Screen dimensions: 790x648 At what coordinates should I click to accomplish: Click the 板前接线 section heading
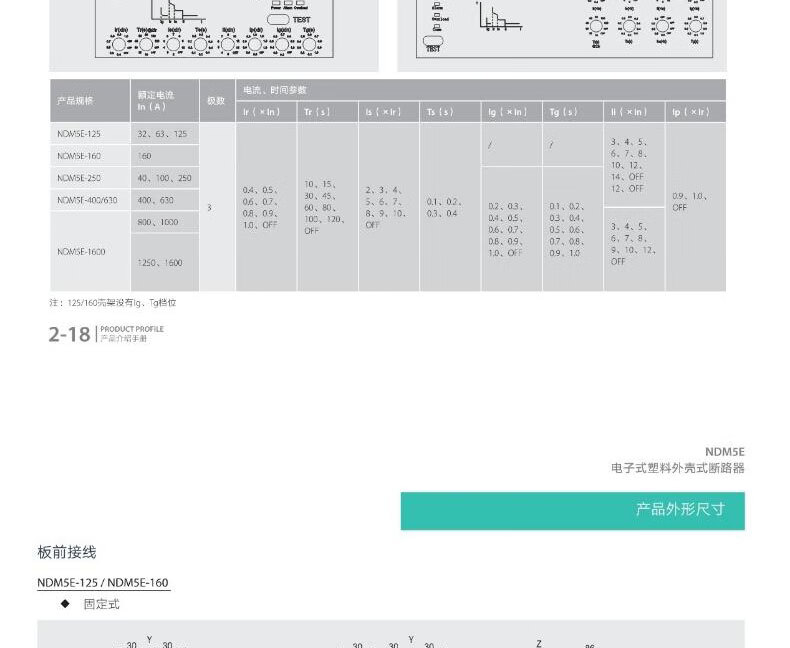pos(67,552)
